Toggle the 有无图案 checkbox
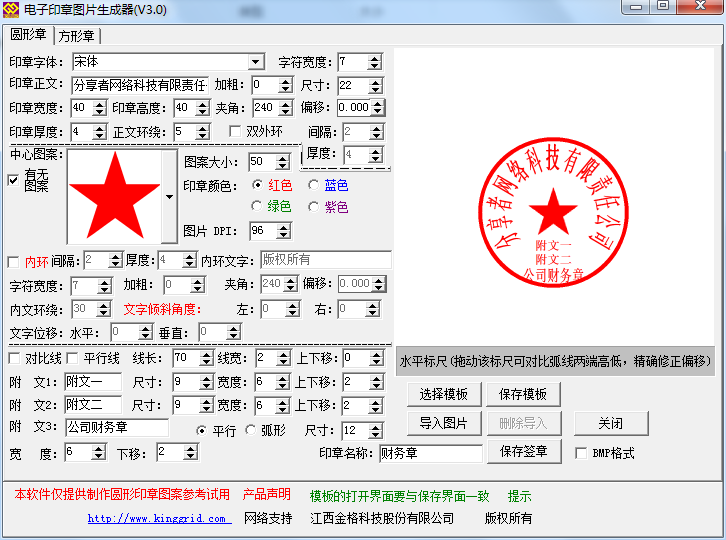The height and width of the screenshot is (540, 726). (13, 180)
